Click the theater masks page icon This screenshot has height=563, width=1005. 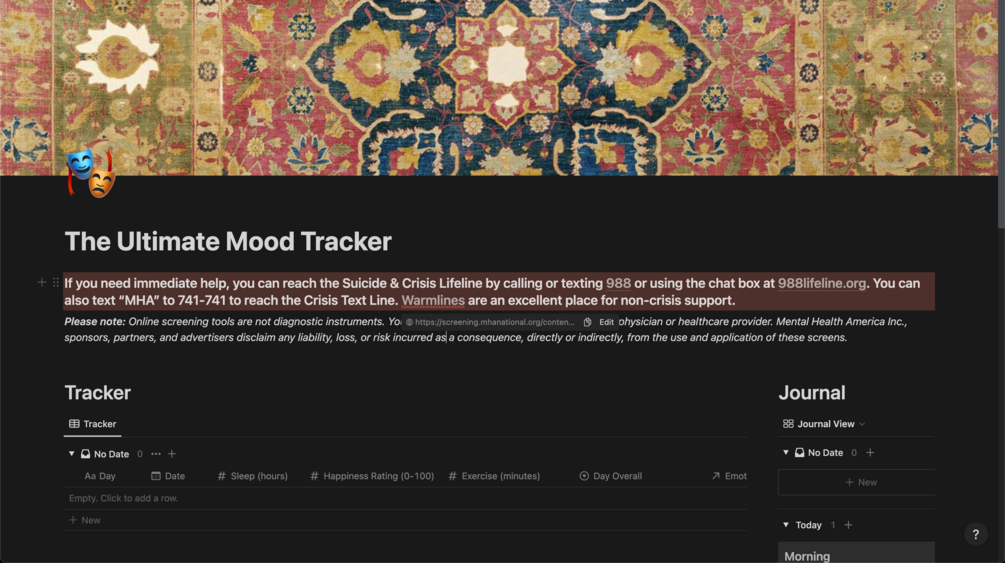click(x=90, y=173)
